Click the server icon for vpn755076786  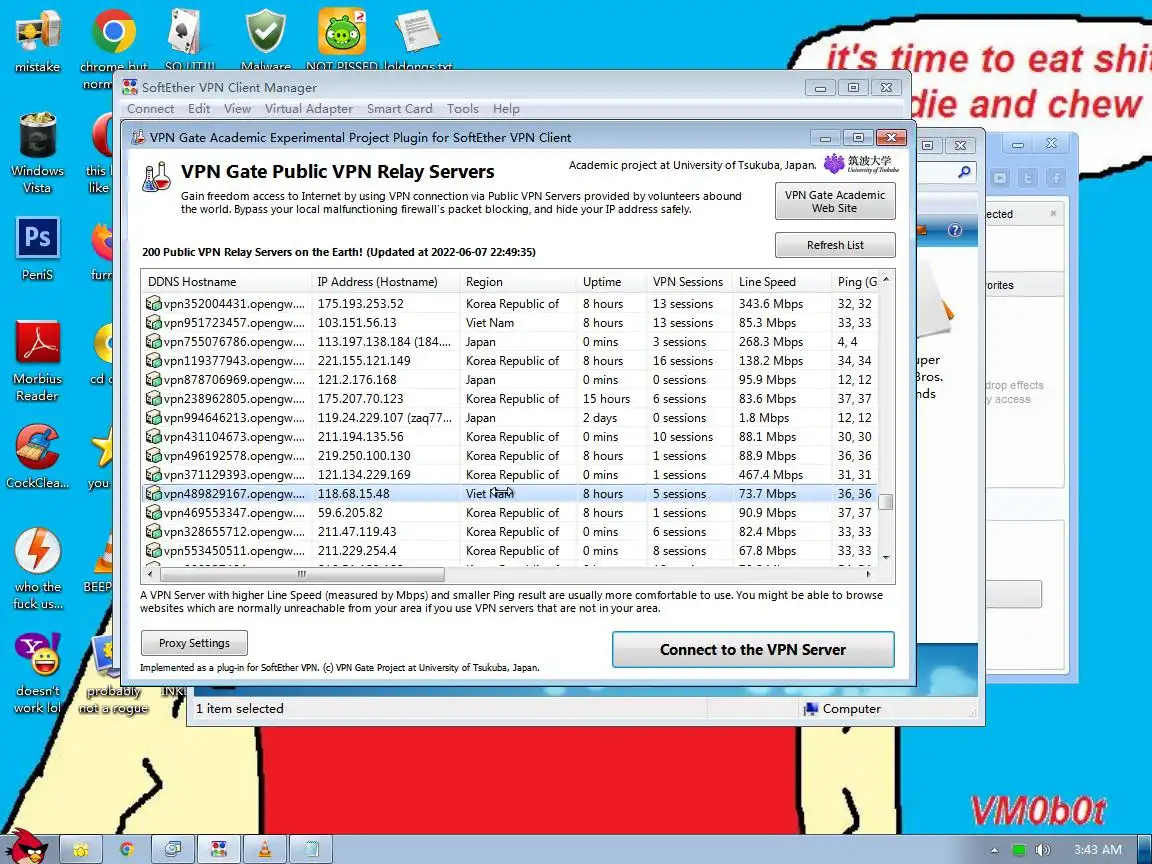[x=154, y=342]
